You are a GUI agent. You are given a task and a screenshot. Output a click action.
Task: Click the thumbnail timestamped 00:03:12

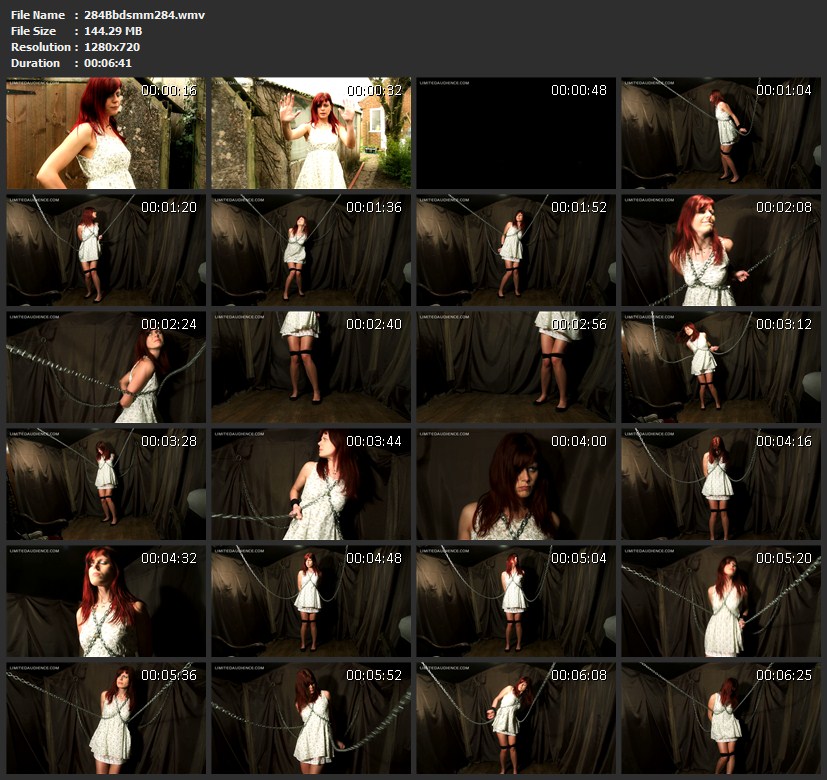[x=721, y=367]
